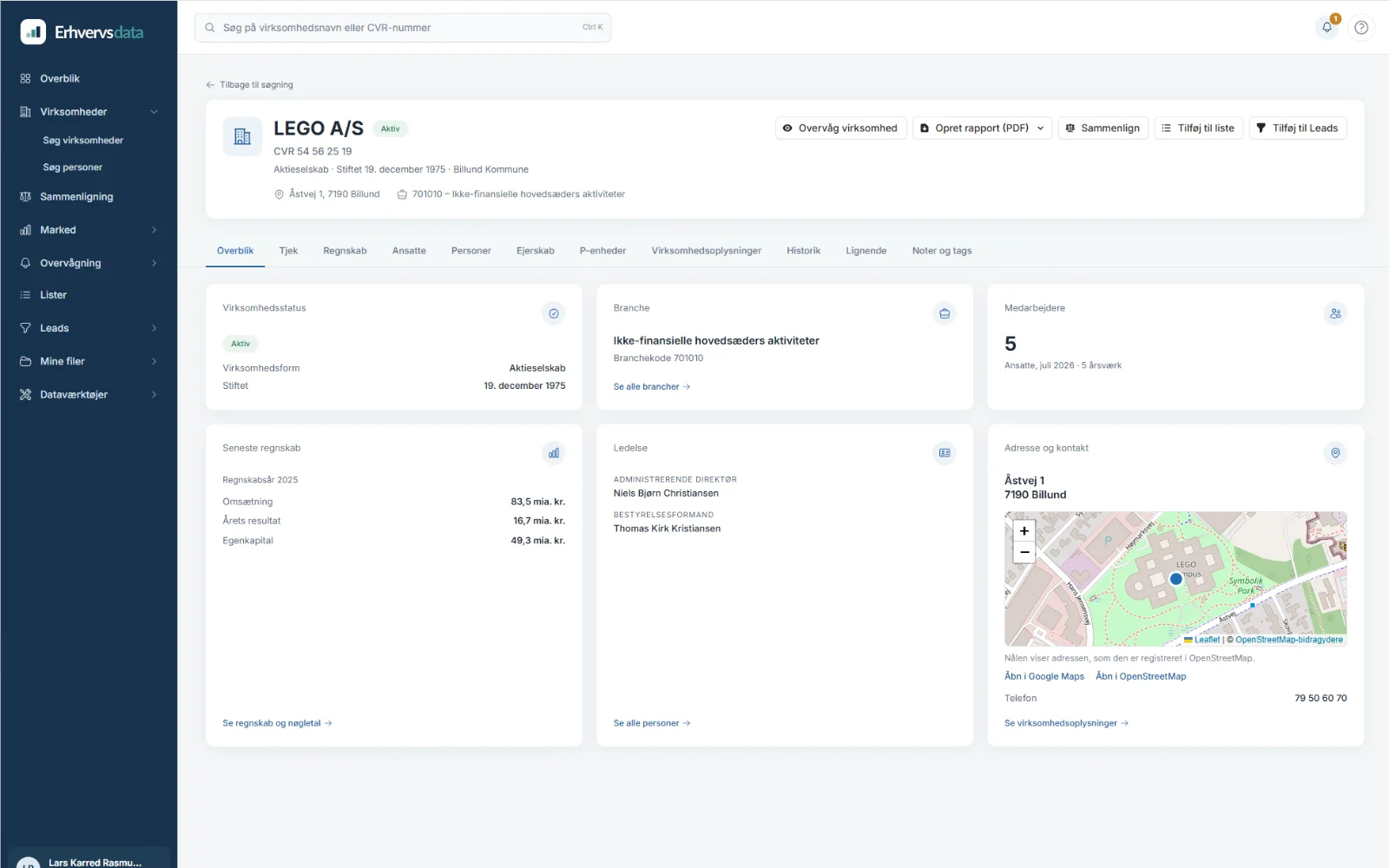This screenshot has width=1389, height=868.
Task: Open the notifications bell
Action: (x=1326, y=27)
